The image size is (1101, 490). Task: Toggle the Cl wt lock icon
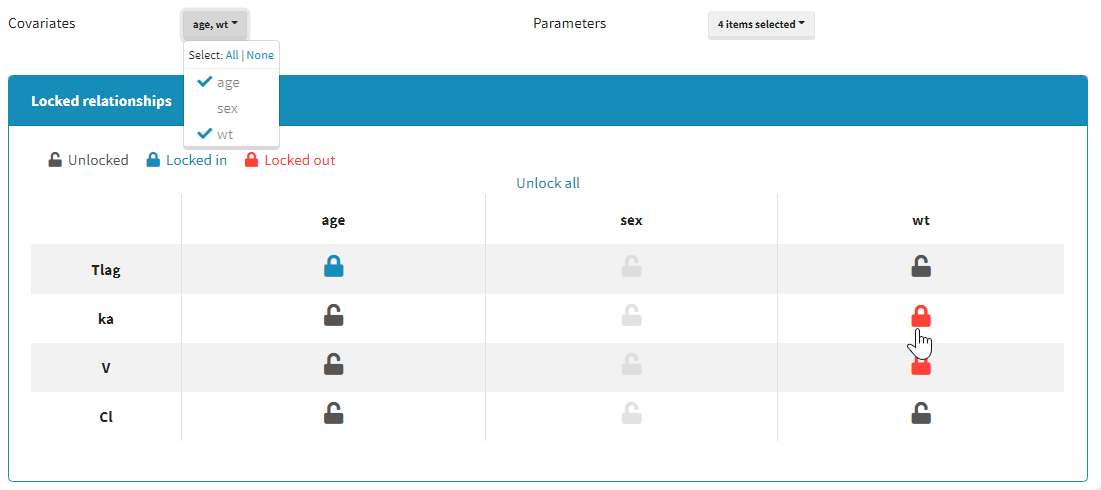click(921, 413)
